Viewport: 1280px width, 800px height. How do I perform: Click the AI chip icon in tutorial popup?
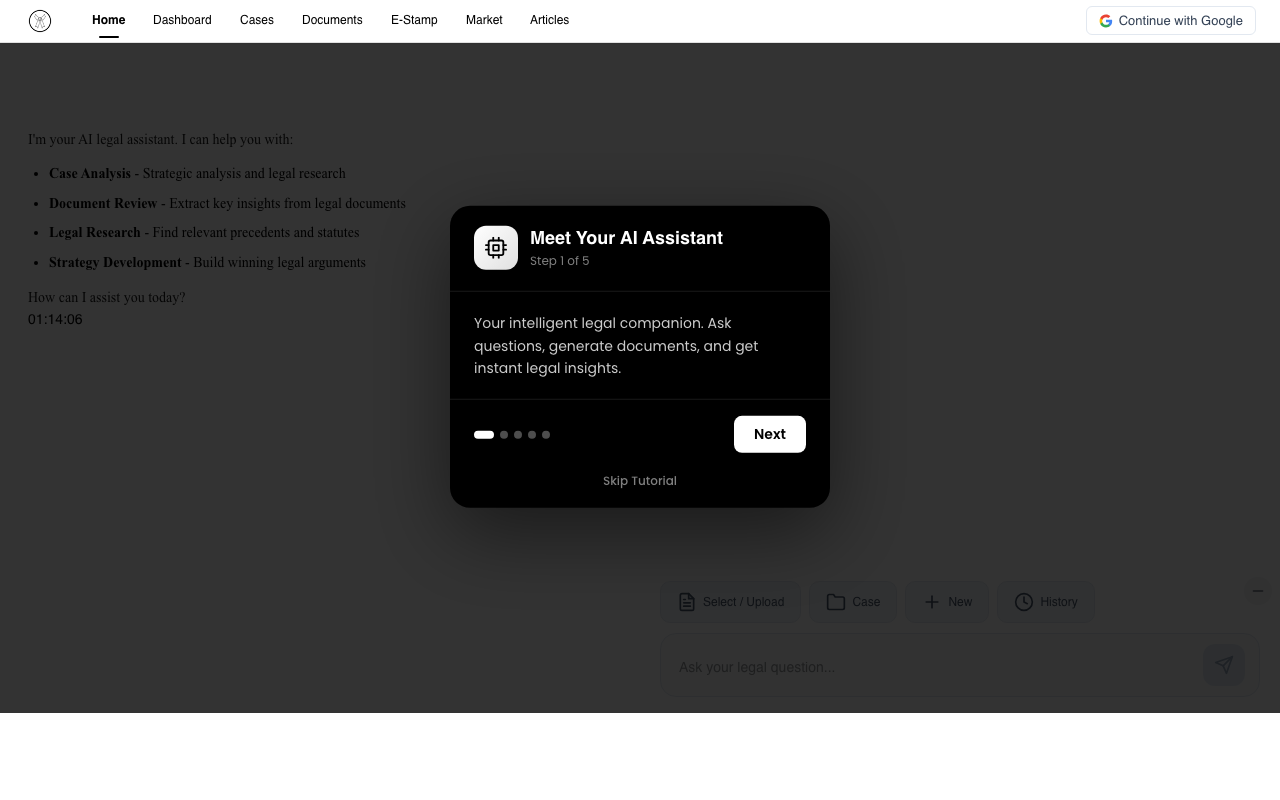(x=496, y=247)
